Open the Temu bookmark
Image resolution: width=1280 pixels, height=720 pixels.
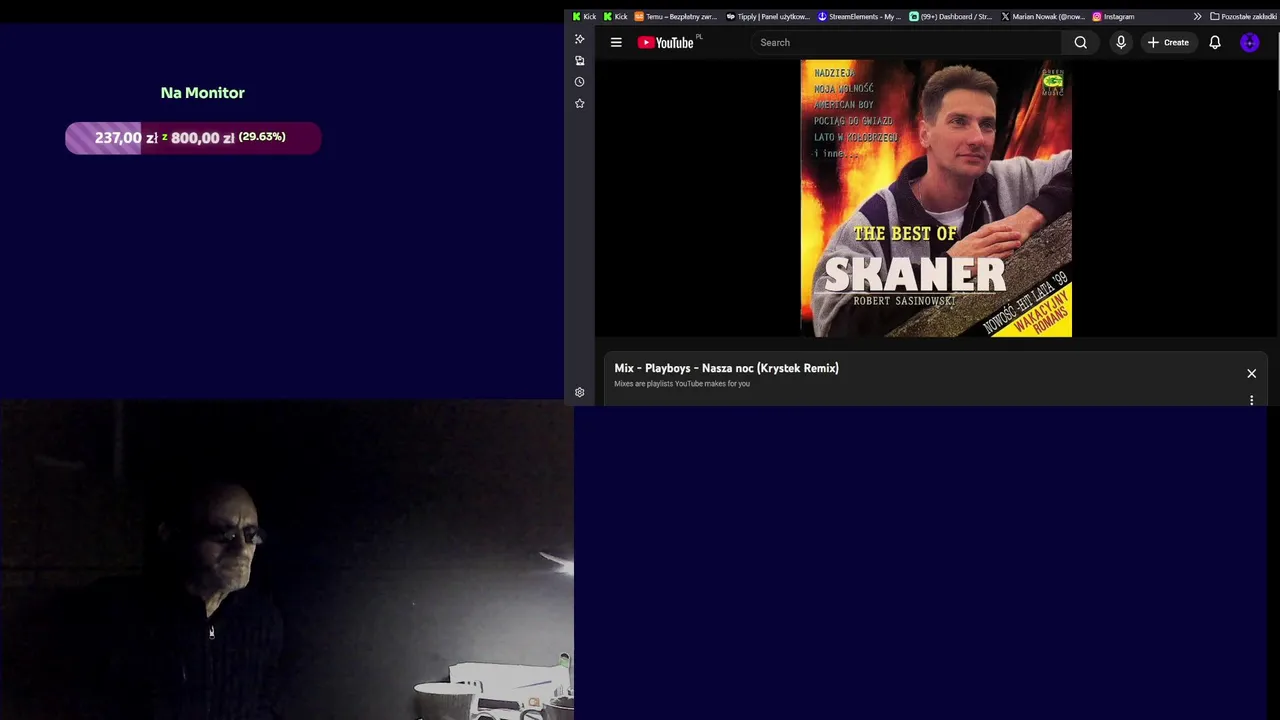(x=676, y=16)
